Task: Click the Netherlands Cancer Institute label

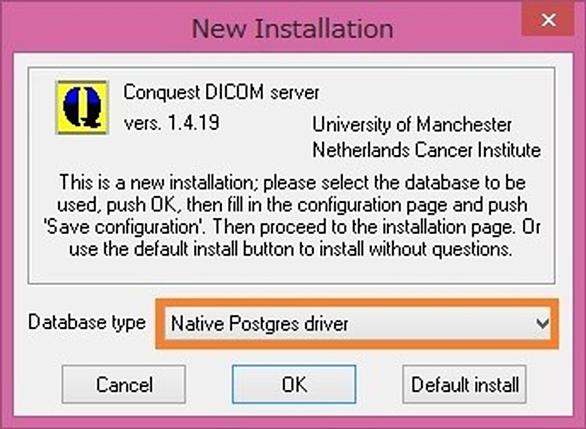Action: point(426,150)
